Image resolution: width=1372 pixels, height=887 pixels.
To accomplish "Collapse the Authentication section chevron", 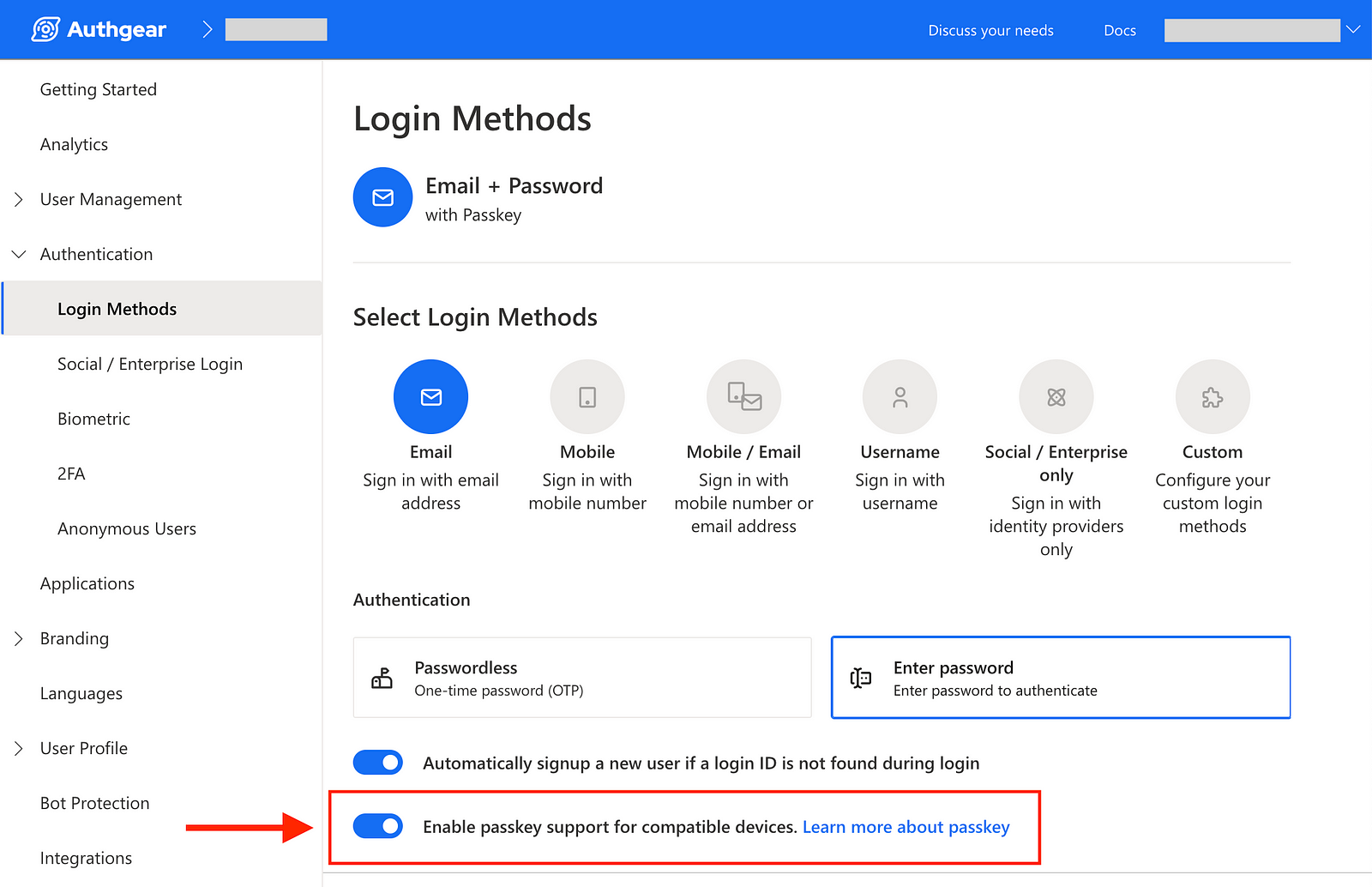I will coord(19,254).
